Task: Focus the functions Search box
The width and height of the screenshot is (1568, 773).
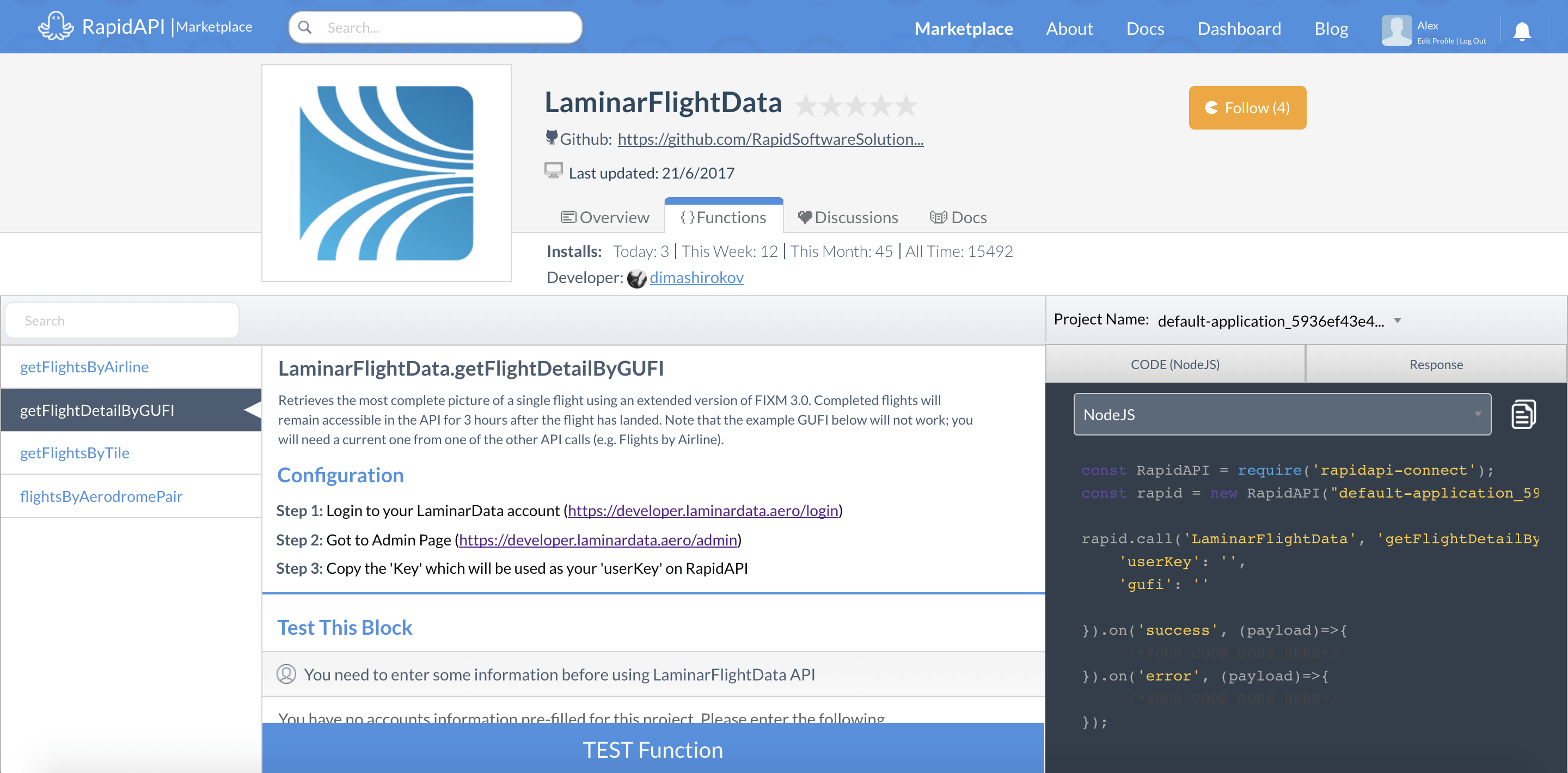Action: tap(122, 320)
